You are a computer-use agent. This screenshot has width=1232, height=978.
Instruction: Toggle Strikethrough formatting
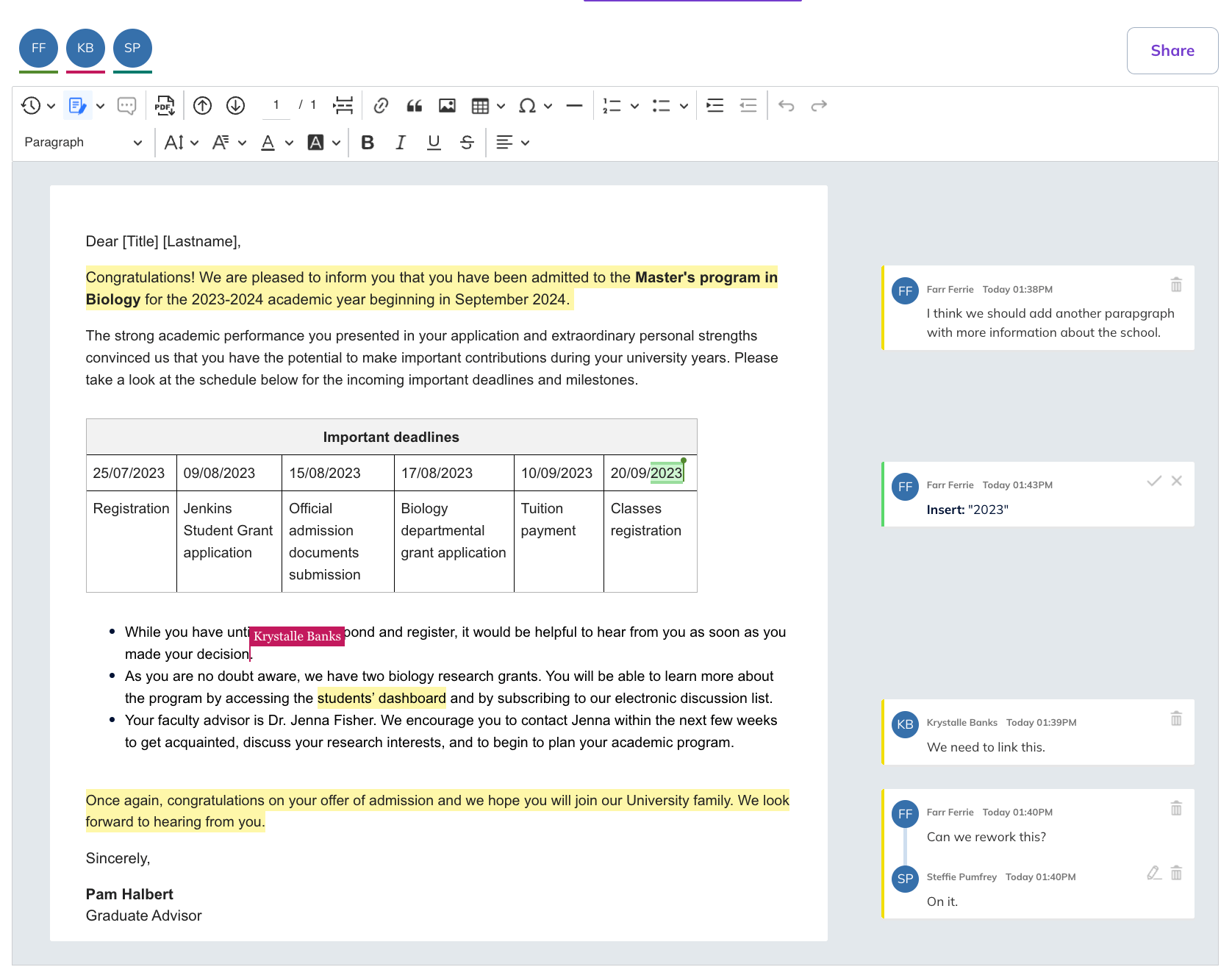coord(467,143)
